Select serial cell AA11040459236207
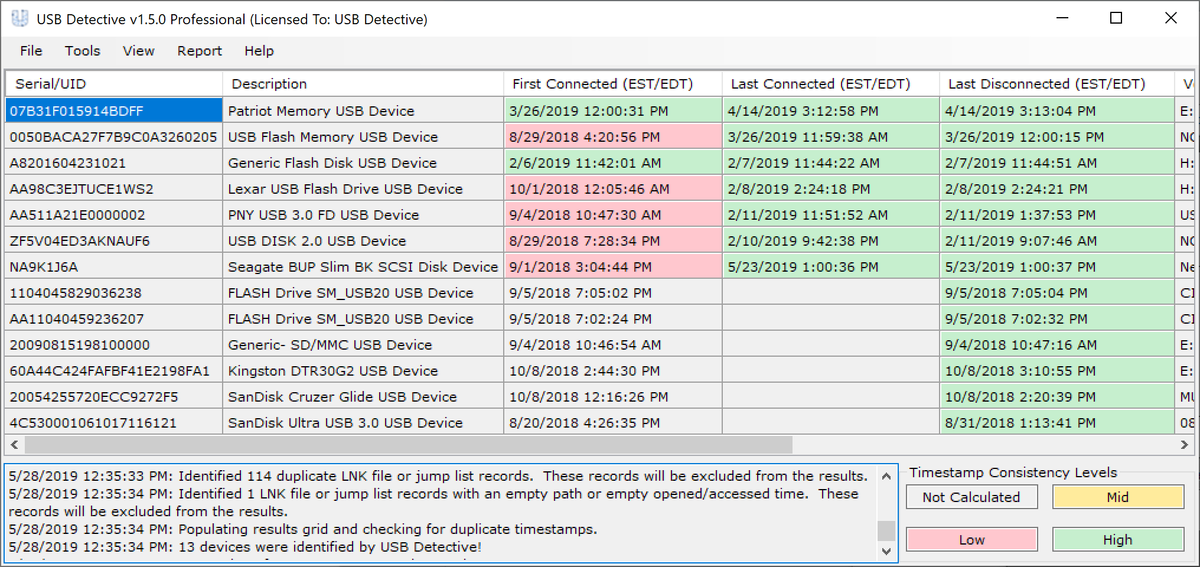The height and width of the screenshot is (567, 1200). tap(114, 319)
